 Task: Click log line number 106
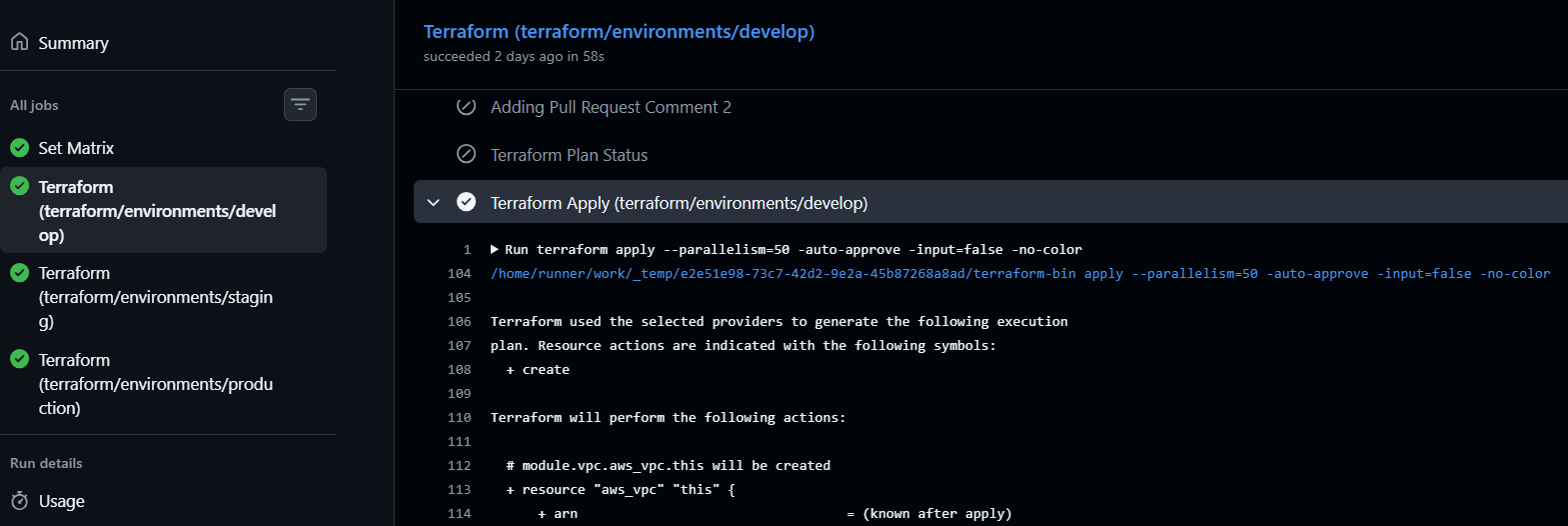pos(460,322)
